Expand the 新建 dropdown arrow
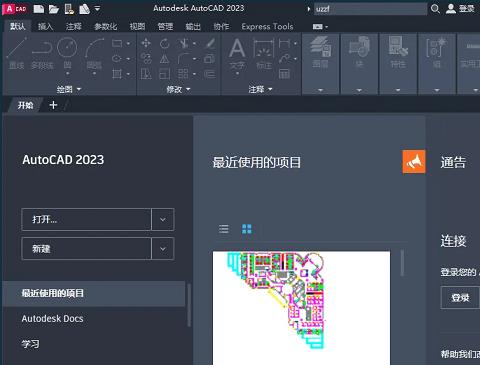The image size is (480, 365). coord(163,249)
